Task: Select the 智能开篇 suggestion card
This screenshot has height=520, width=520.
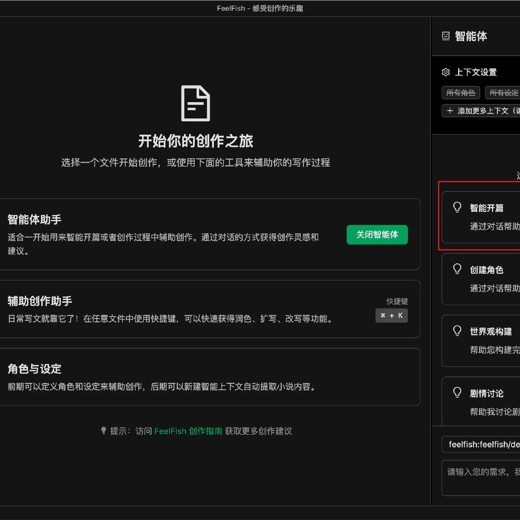Action: (x=481, y=217)
